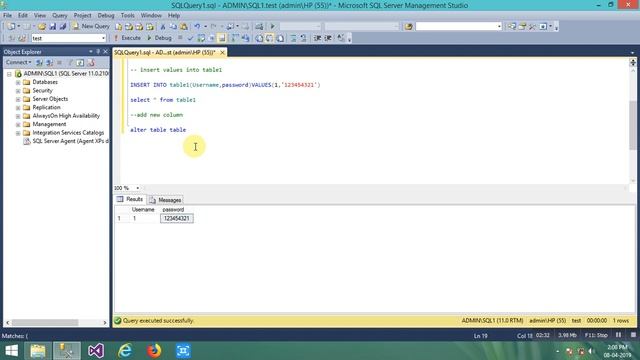Click the Paste clipboard icon

pos(184,26)
